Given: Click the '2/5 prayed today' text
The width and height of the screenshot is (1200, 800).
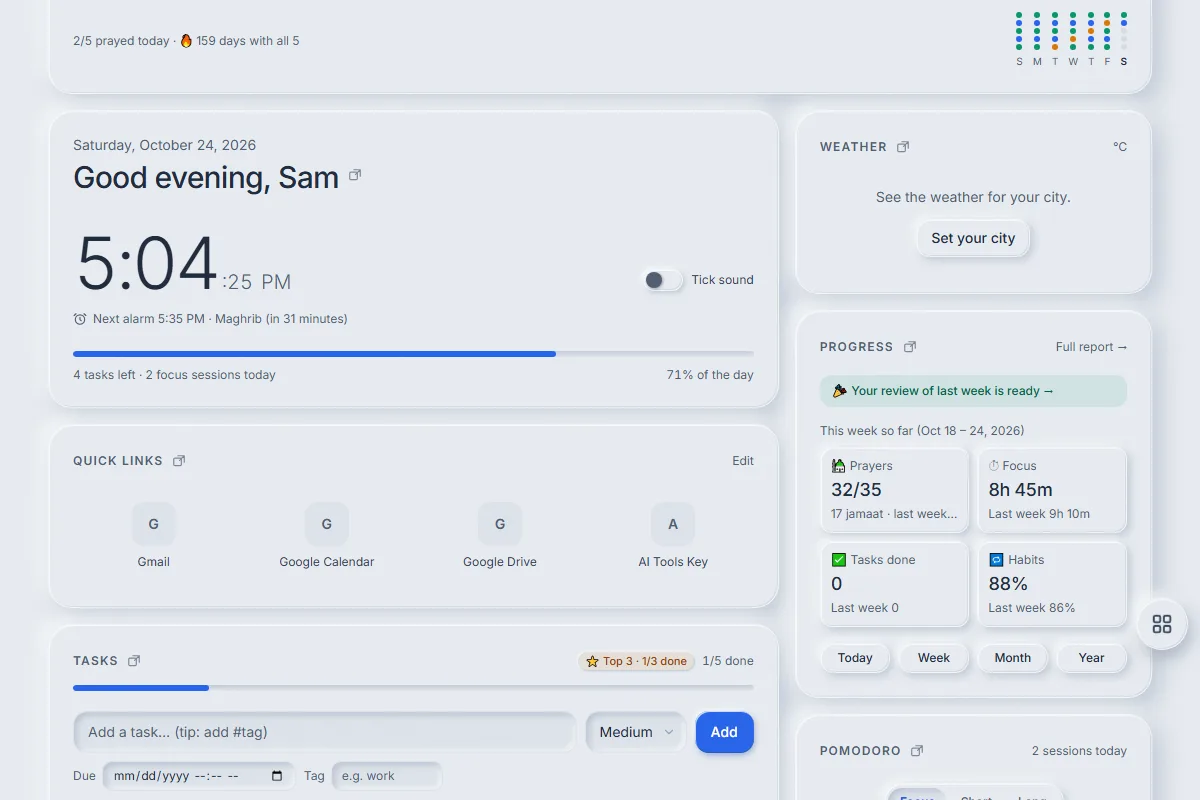Looking at the screenshot, I should tap(121, 41).
